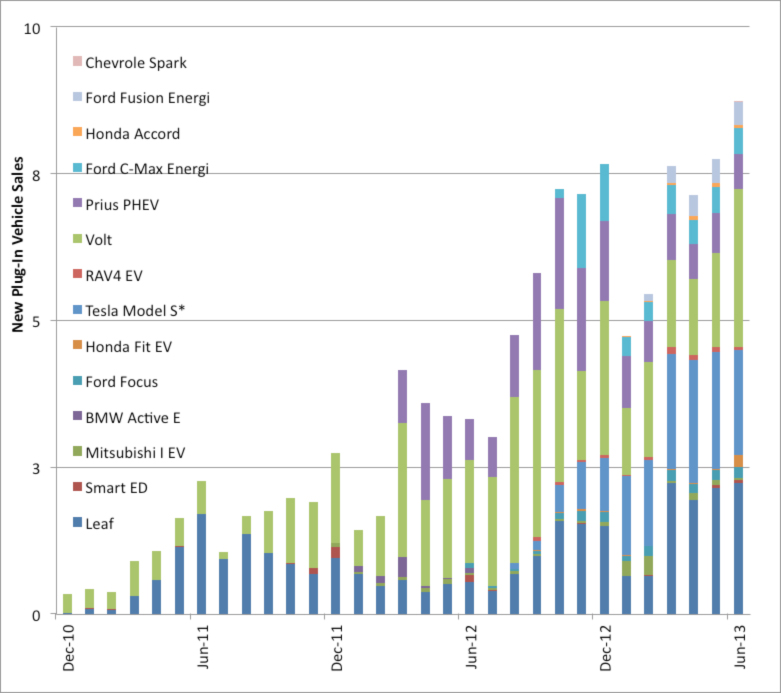Click the Honda Fit EV legend swatch
The width and height of the screenshot is (781, 693).
coord(77,346)
